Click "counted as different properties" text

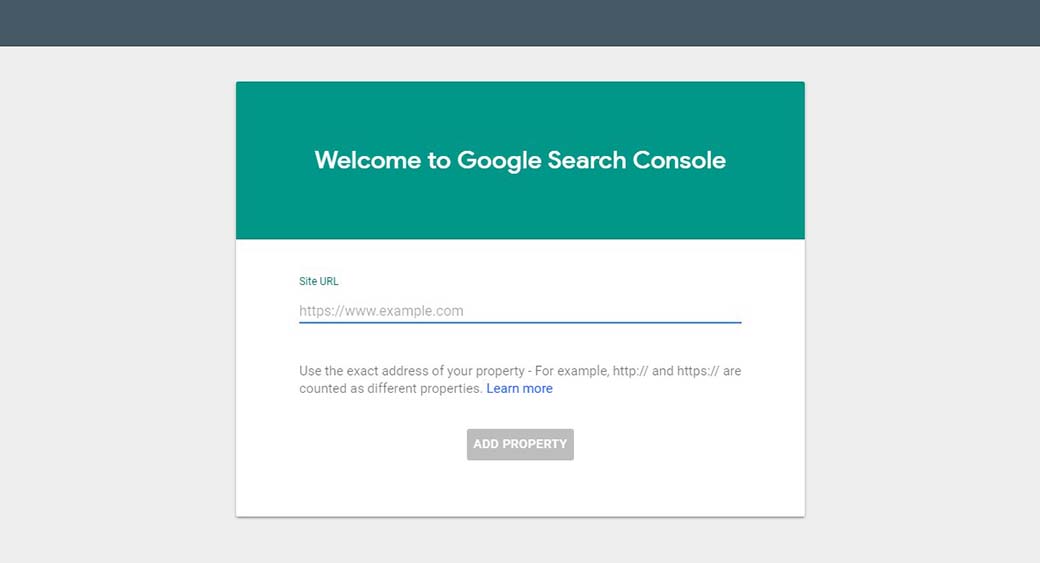[x=390, y=389]
